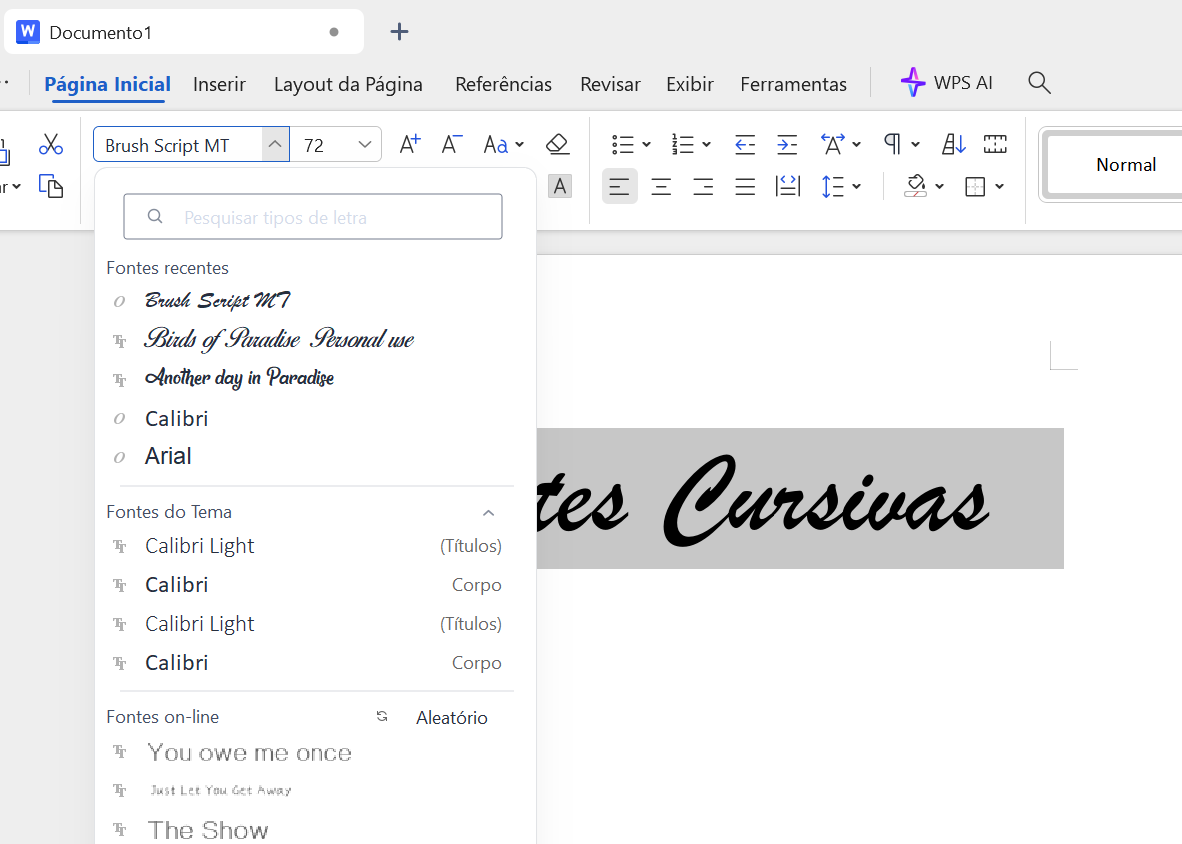The width and height of the screenshot is (1182, 844).
Task: Click the Cut scissors icon
Action: [51, 144]
